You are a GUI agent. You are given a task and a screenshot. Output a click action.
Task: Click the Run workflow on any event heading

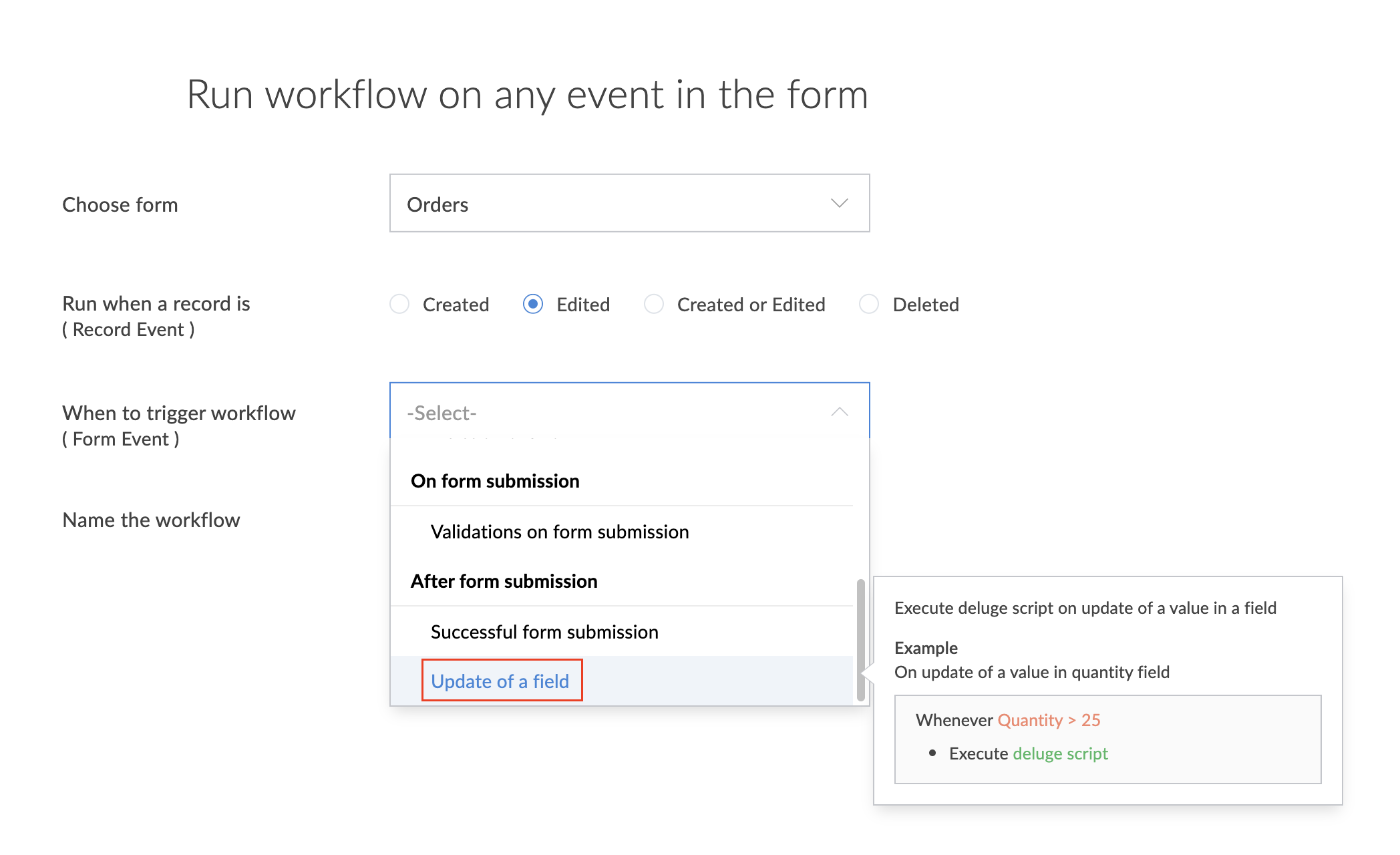click(x=527, y=94)
